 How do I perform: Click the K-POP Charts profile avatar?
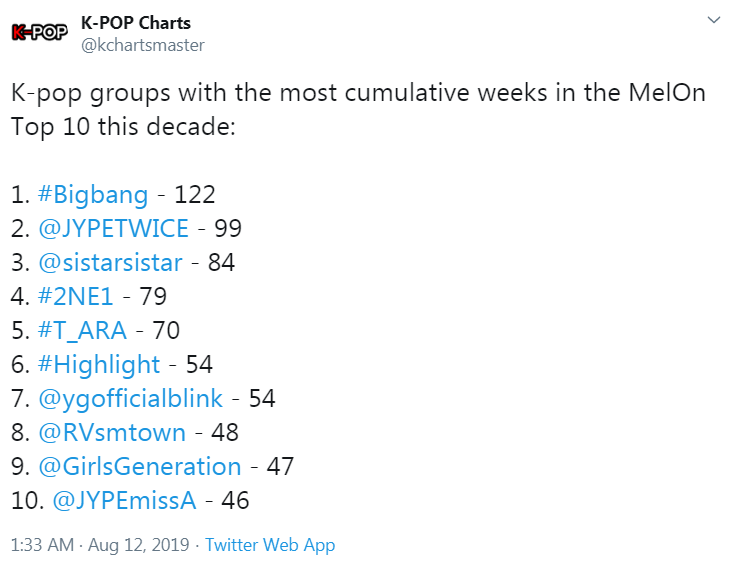[x=39, y=32]
